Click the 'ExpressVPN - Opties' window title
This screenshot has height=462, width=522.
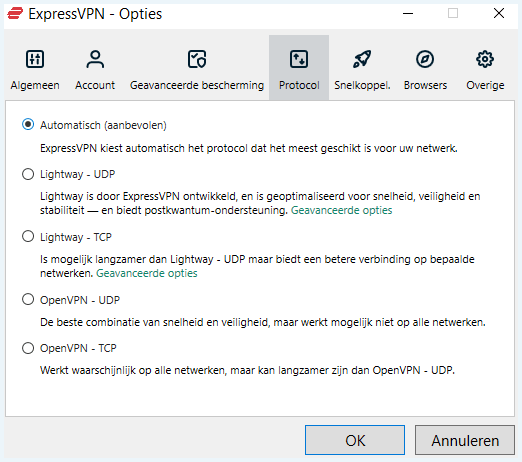click(x=95, y=14)
